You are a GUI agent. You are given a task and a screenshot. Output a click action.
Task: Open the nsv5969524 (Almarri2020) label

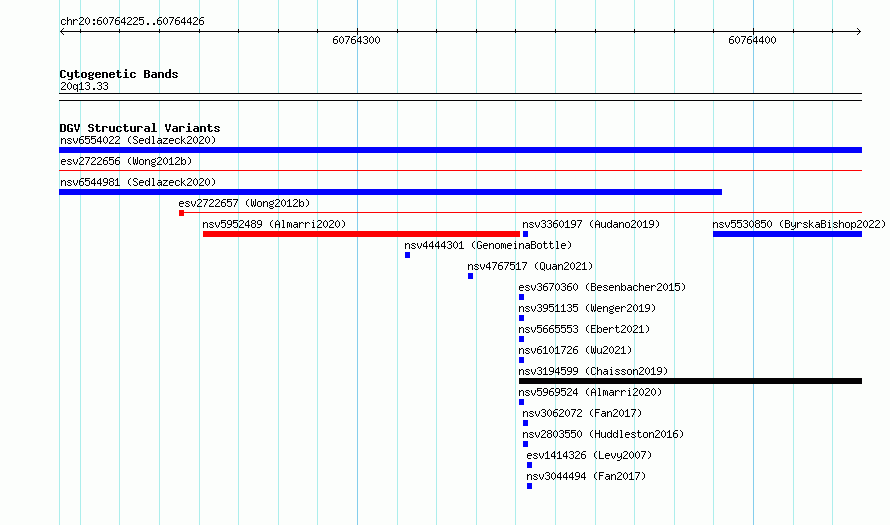click(590, 392)
